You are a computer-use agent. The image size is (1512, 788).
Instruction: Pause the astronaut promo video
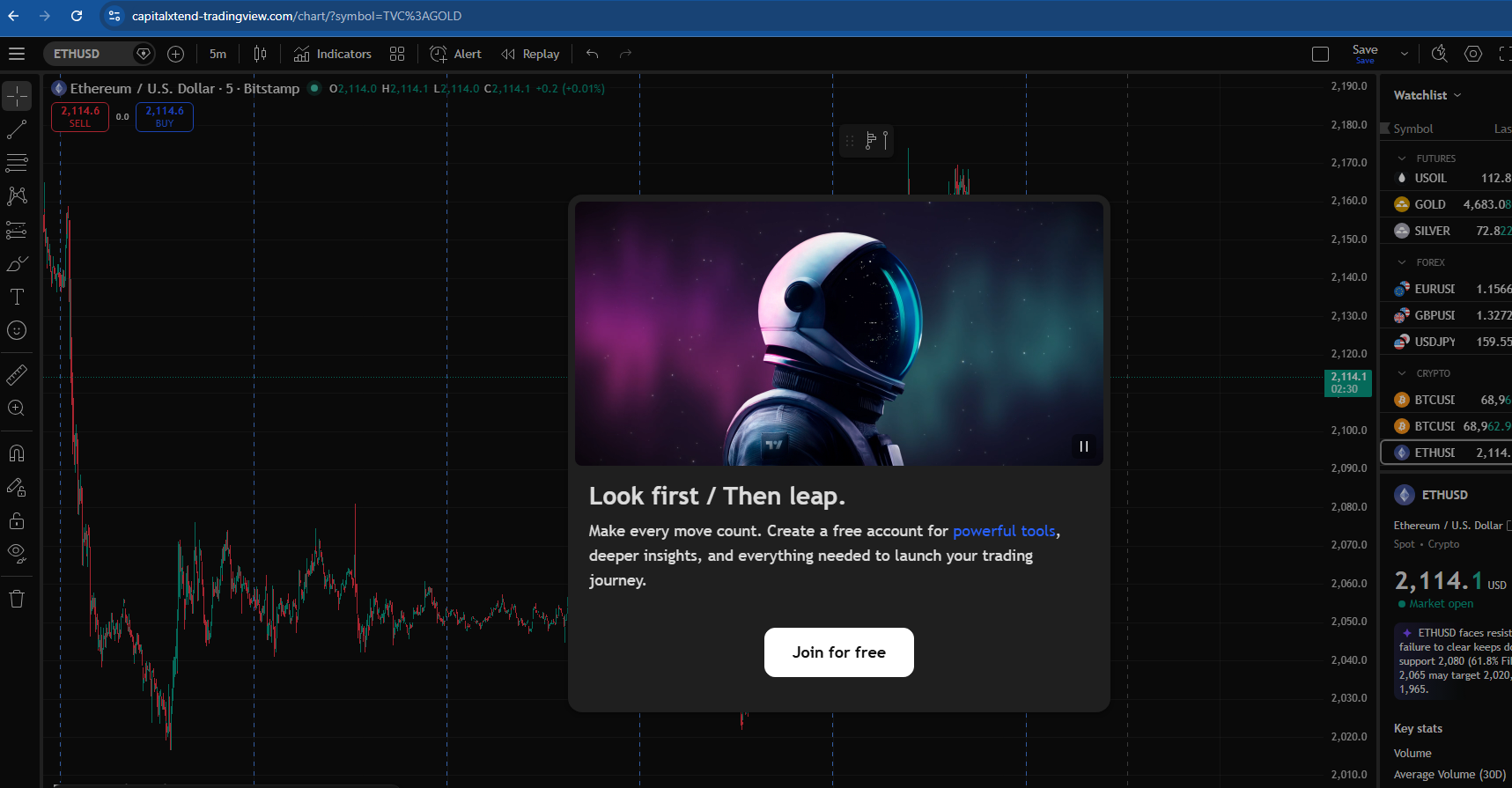pos(1084,446)
